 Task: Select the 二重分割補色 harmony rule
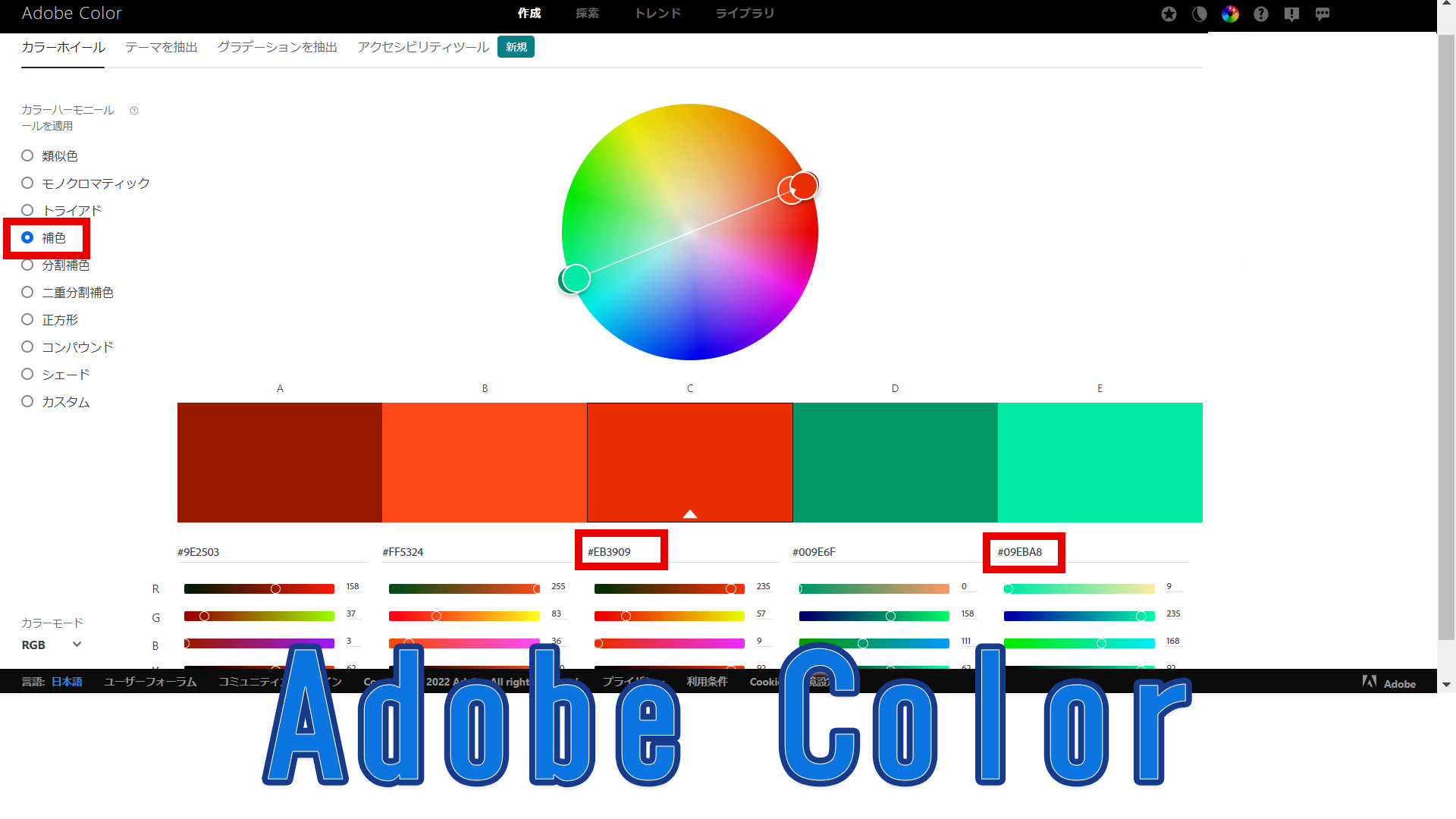pos(67,292)
